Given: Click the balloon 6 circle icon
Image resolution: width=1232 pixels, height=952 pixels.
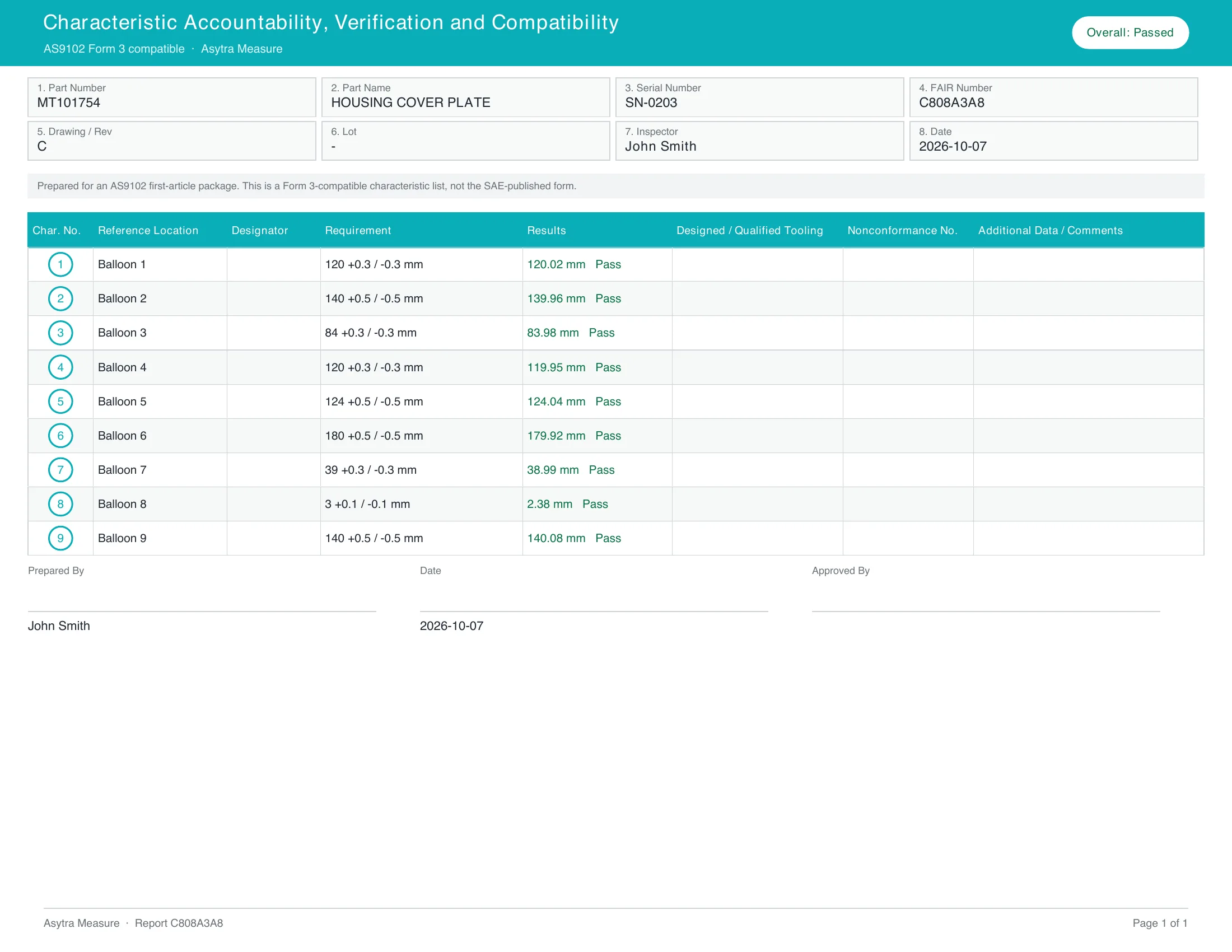Looking at the screenshot, I should point(60,435).
